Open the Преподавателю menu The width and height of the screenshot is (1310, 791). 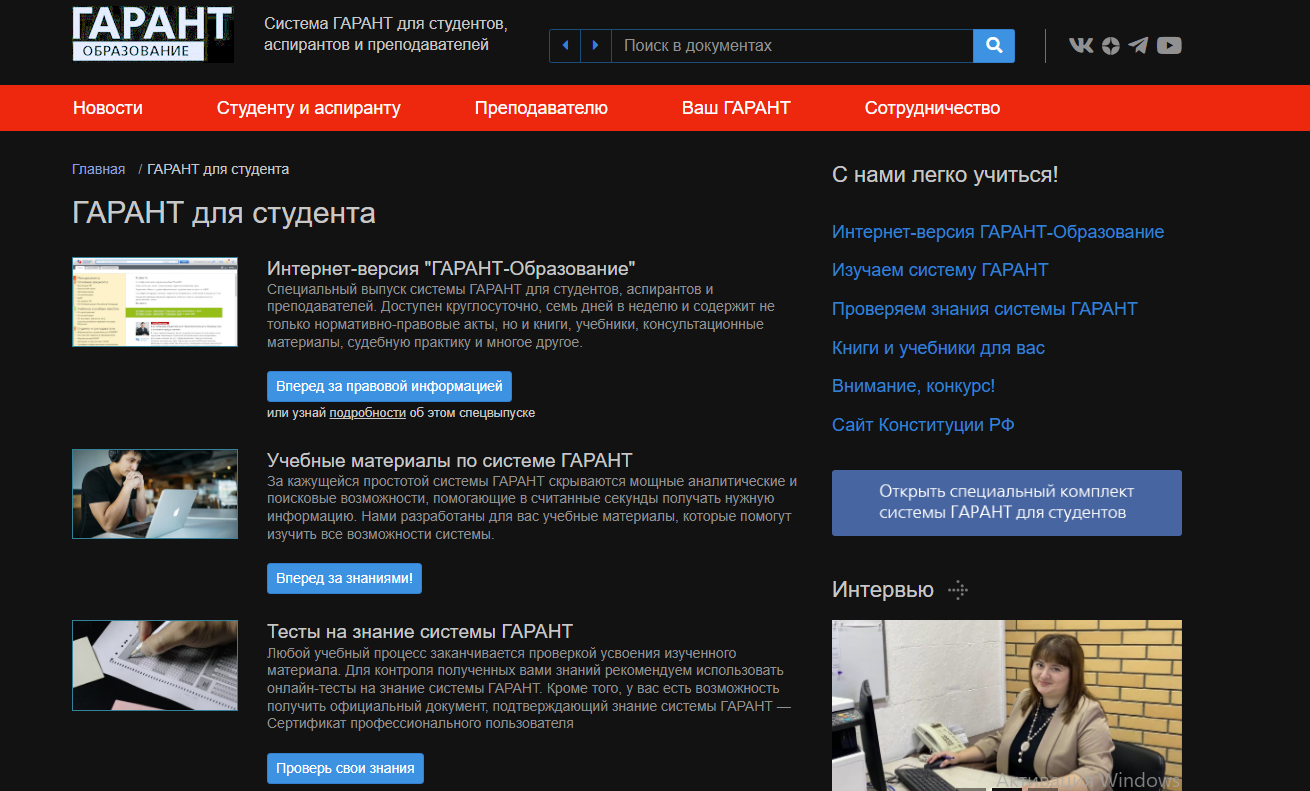coord(541,108)
